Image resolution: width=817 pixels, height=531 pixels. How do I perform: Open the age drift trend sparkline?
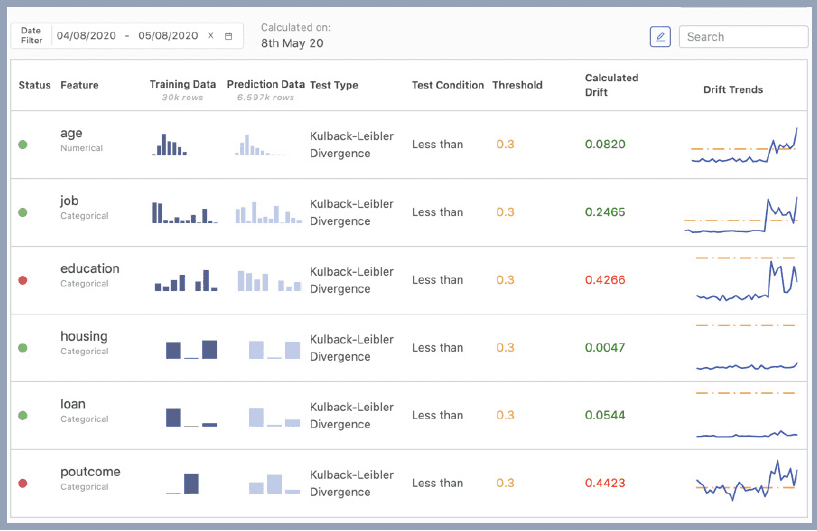coord(744,145)
